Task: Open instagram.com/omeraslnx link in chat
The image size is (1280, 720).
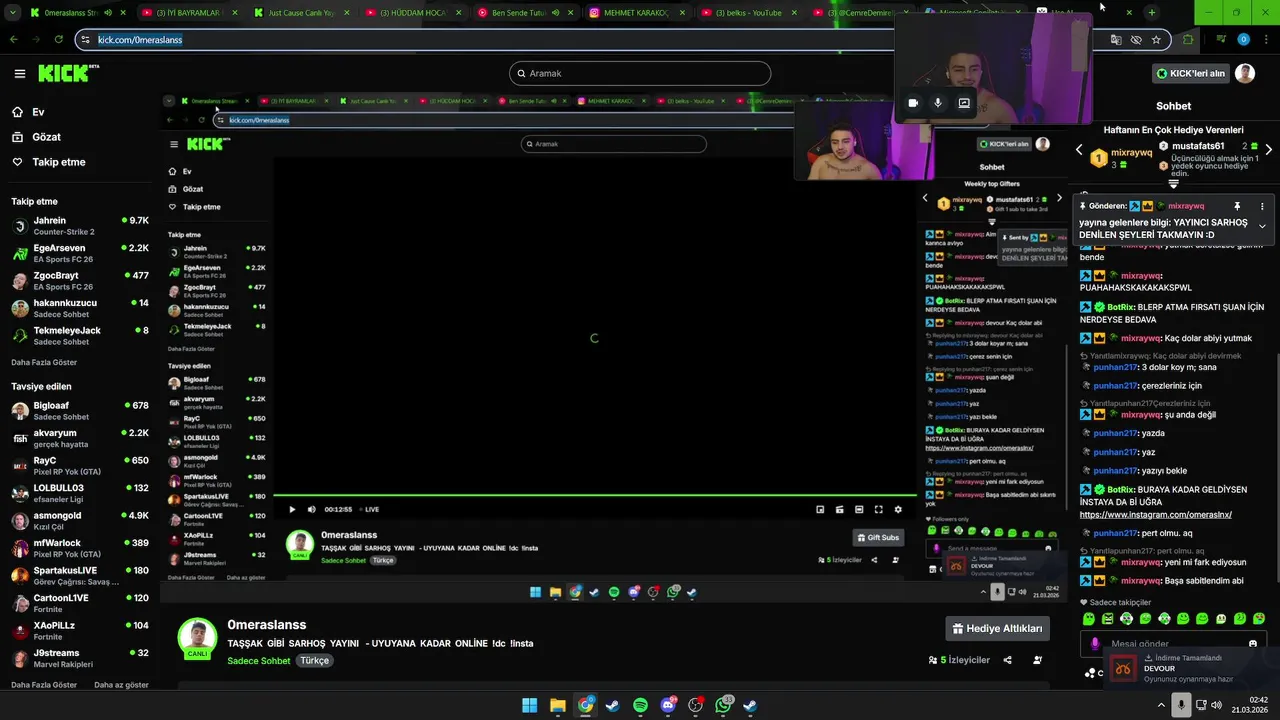Action: (x=1155, y=515)
